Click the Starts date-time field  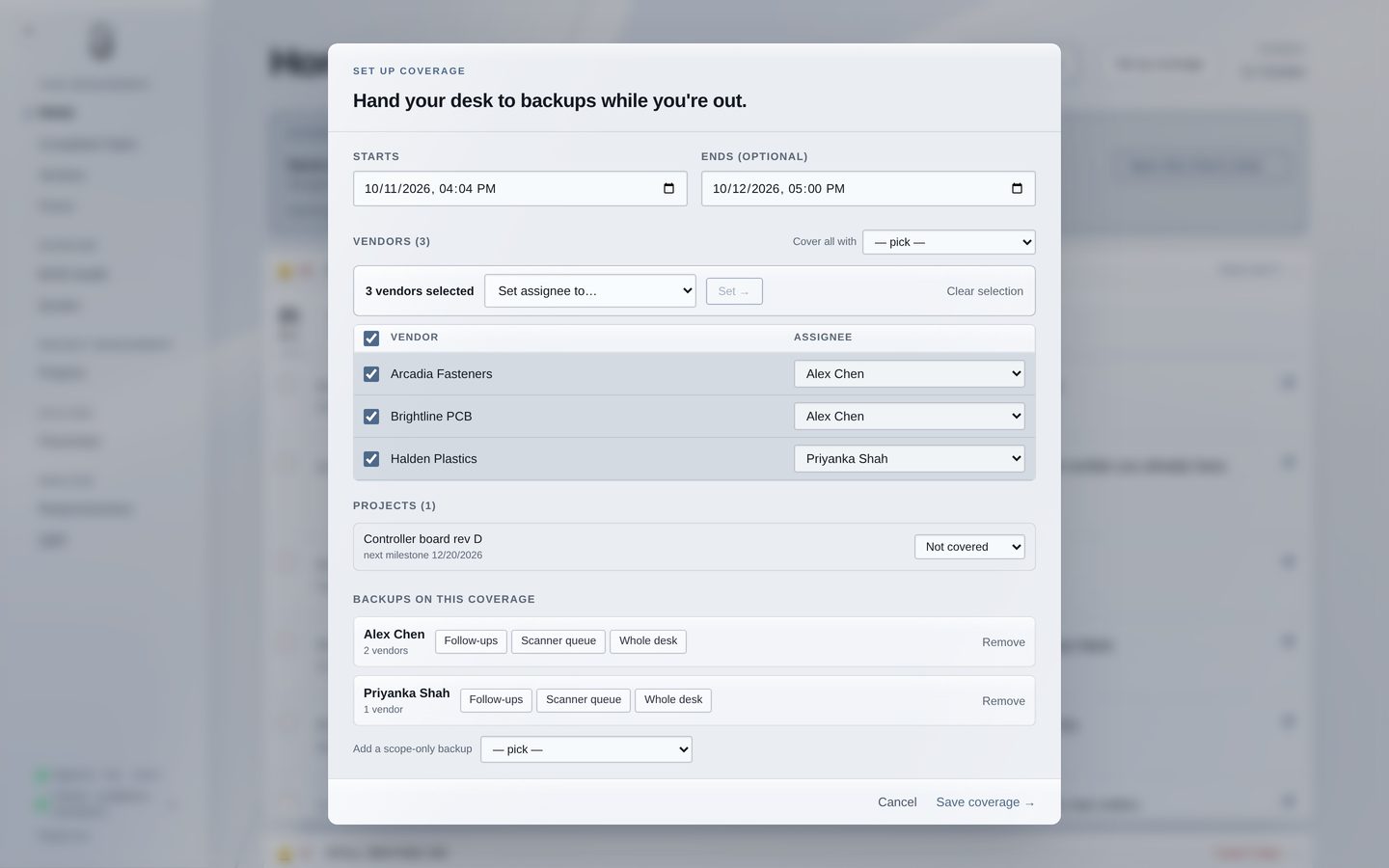click(x=520, y=189)
